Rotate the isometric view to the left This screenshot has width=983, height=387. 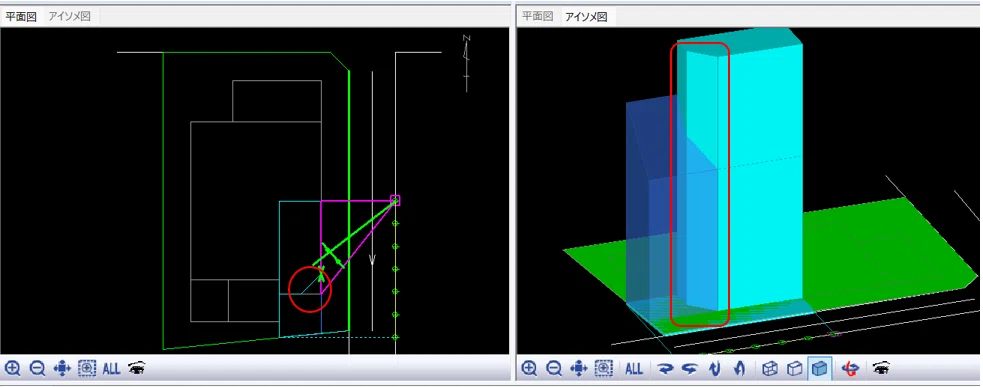click(x=689, y=369)
